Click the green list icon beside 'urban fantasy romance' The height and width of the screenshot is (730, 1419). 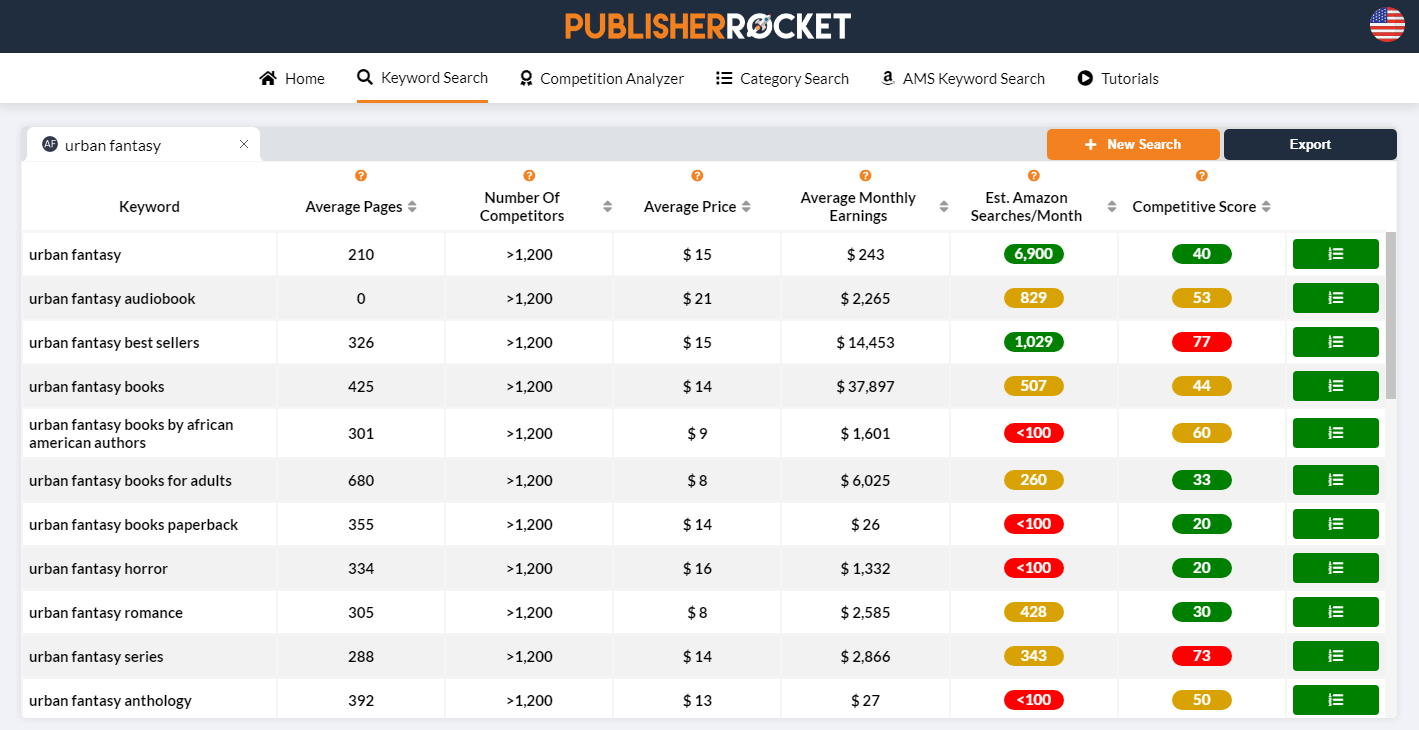(1335, 611)
